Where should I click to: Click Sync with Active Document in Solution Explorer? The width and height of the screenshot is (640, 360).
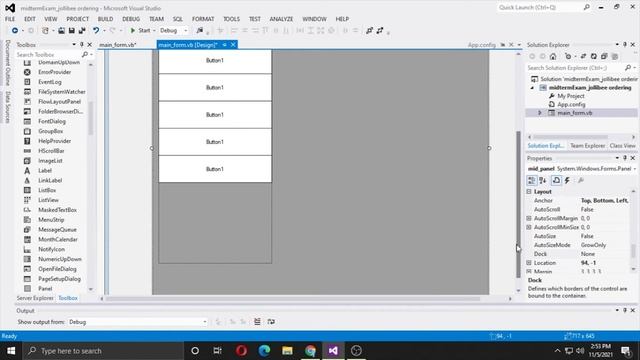[583, 56]
